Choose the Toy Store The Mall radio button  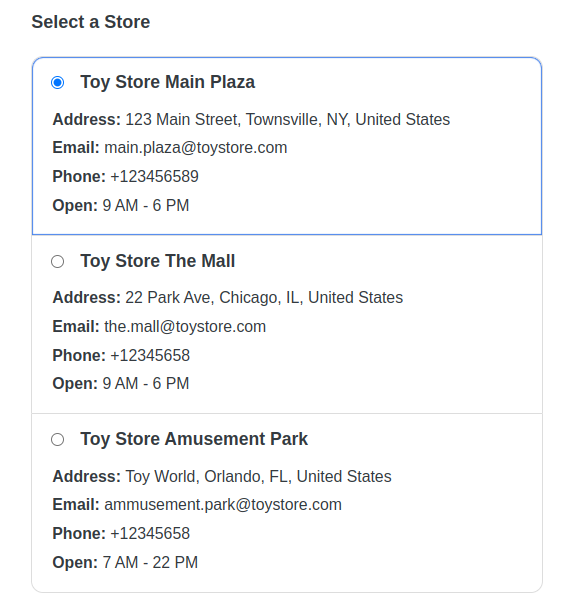pyautogui.click(x=57, y=262)
